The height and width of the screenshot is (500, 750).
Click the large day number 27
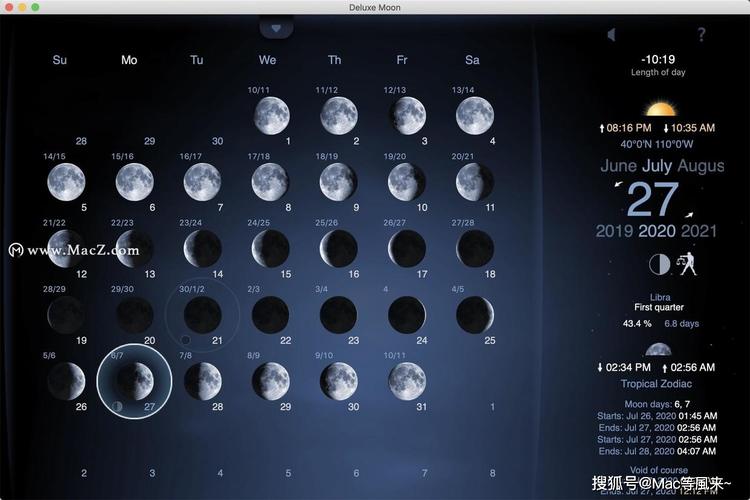[652, 200]
